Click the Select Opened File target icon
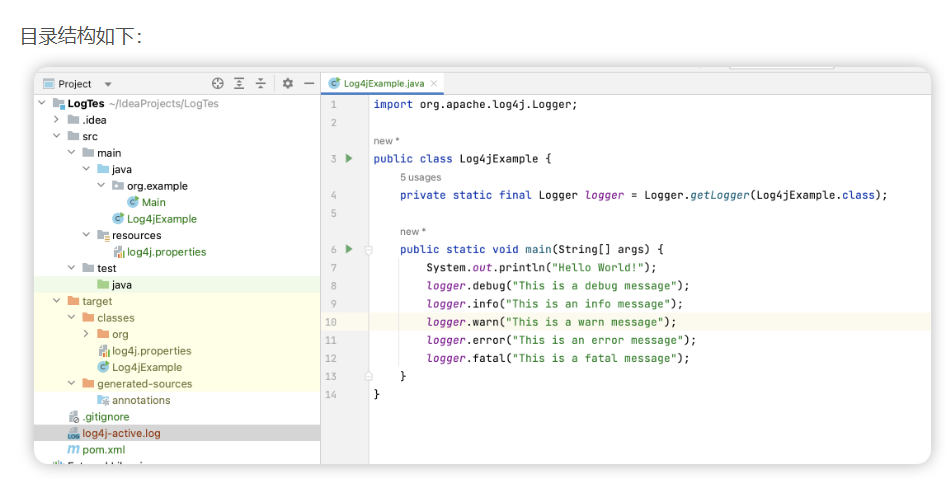This screenshot has height=482, width=947. pyautogui.click(x=217, y=83)
